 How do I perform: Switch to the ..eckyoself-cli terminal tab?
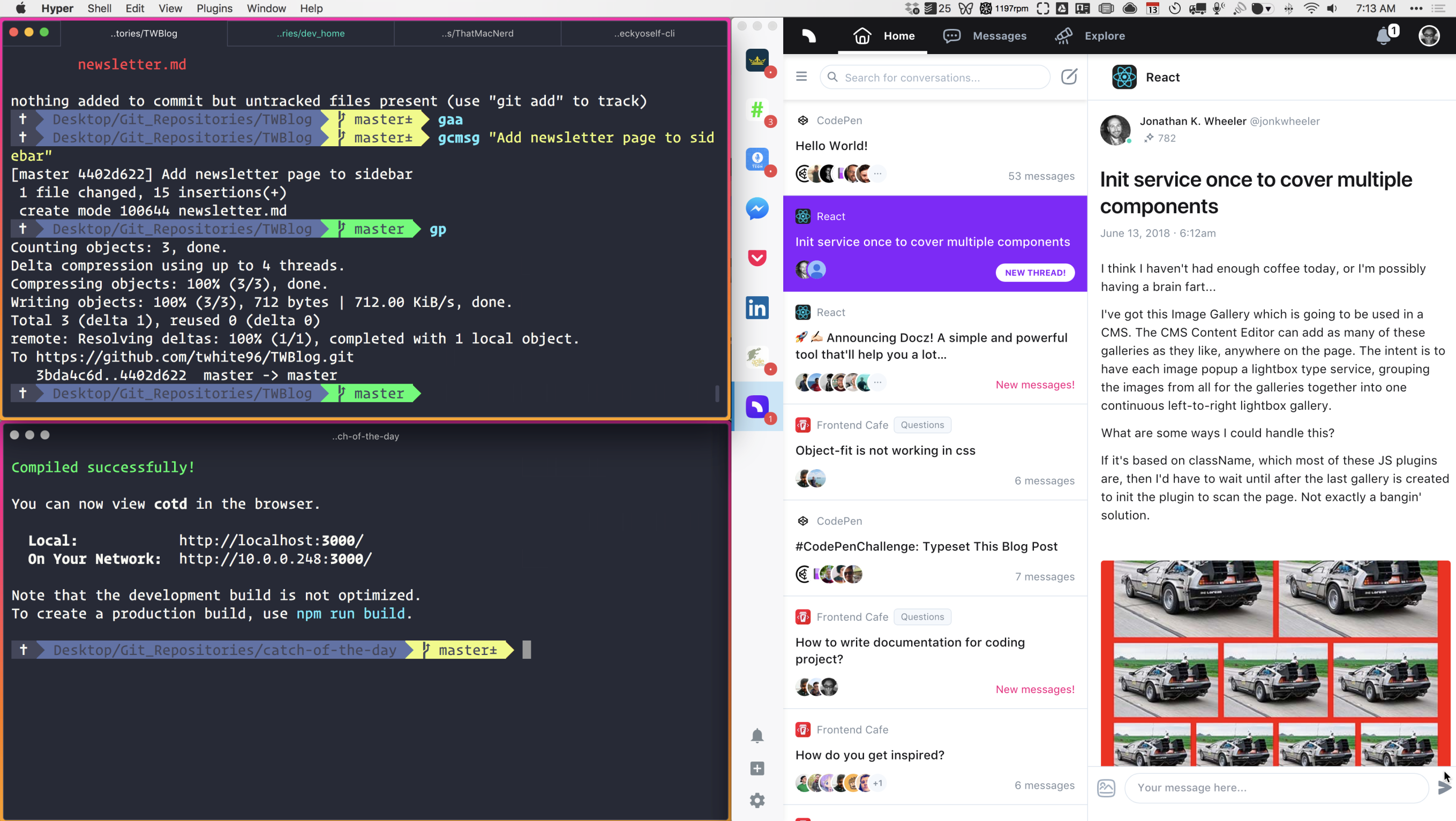(644, 33)
